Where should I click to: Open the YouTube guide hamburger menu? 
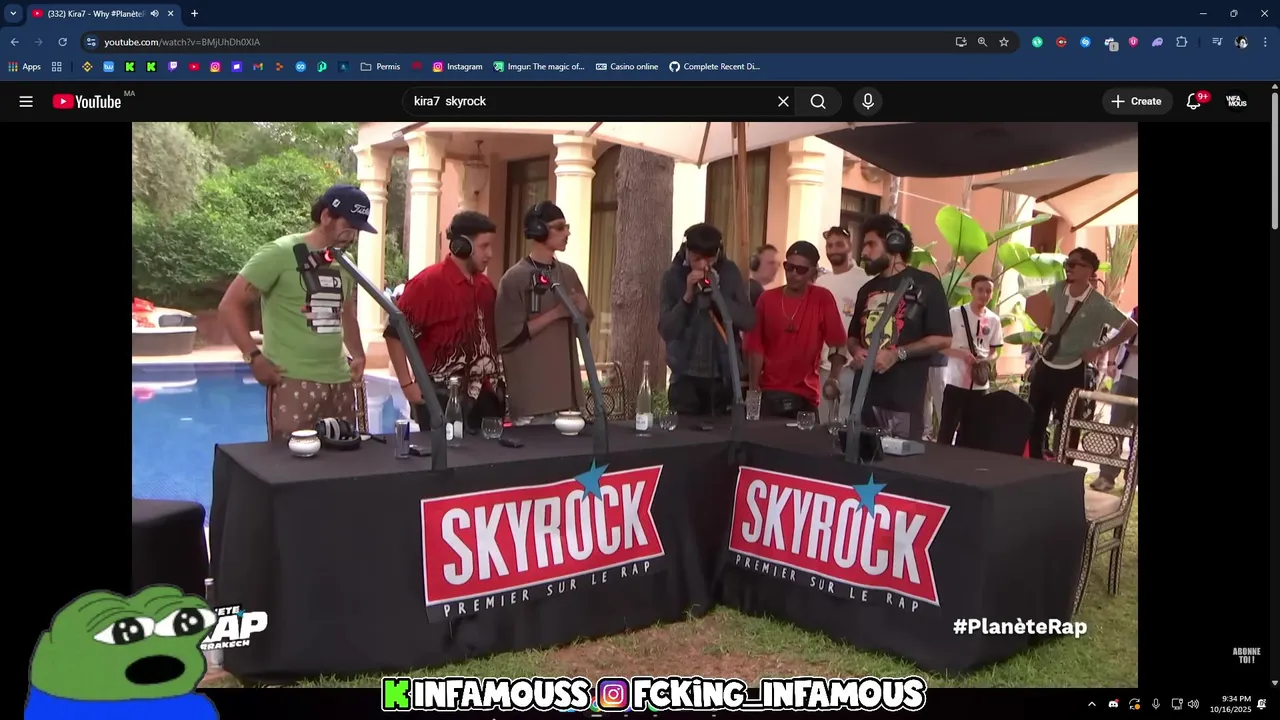point(26,101)
